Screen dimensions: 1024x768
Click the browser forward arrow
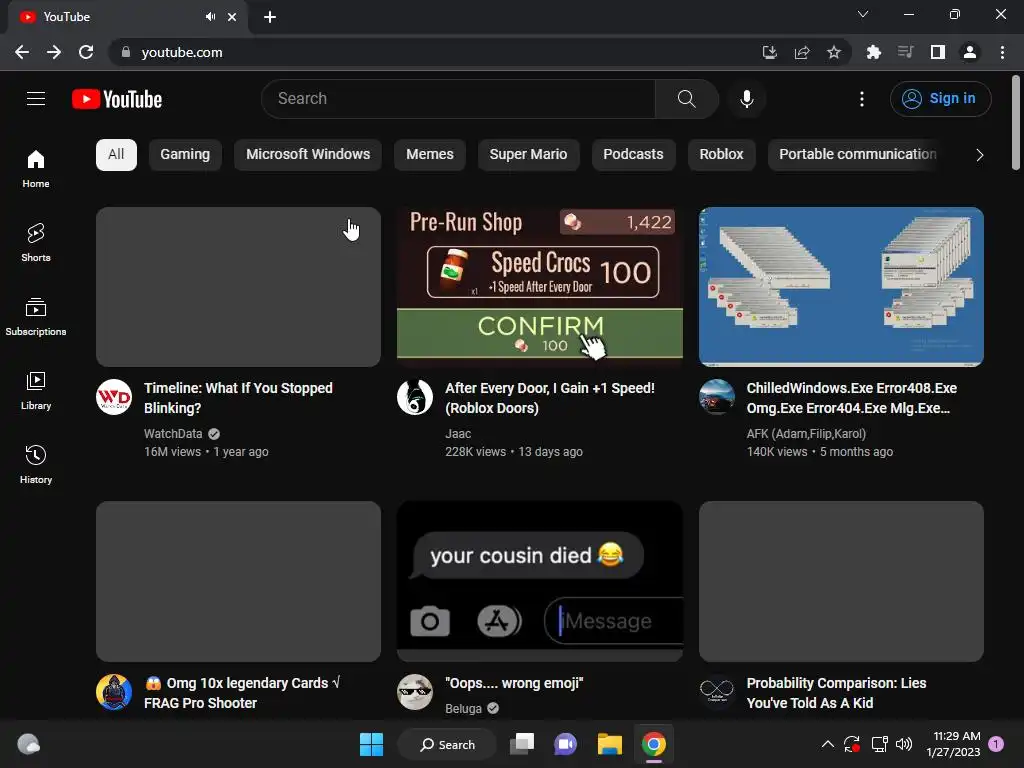(x=54, y=52)
